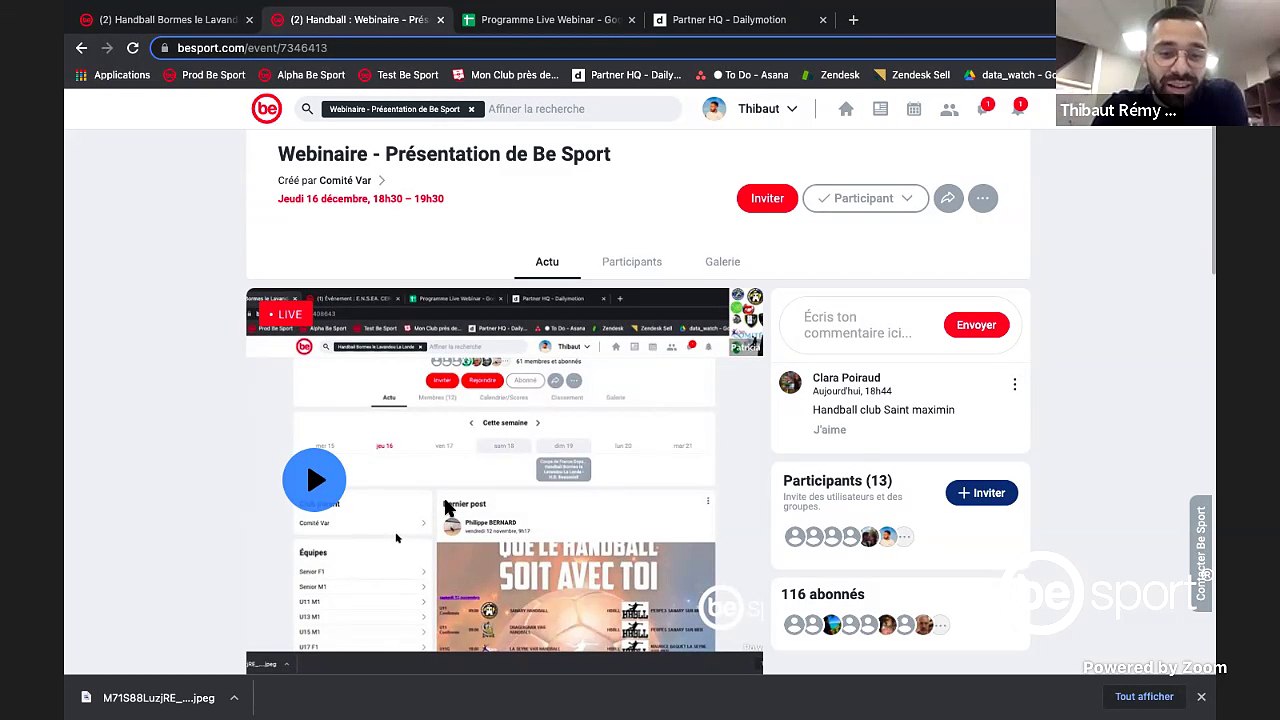1280x720 pixels.
Task: Open a new browser tab
Action: click(x=853, y=20)
